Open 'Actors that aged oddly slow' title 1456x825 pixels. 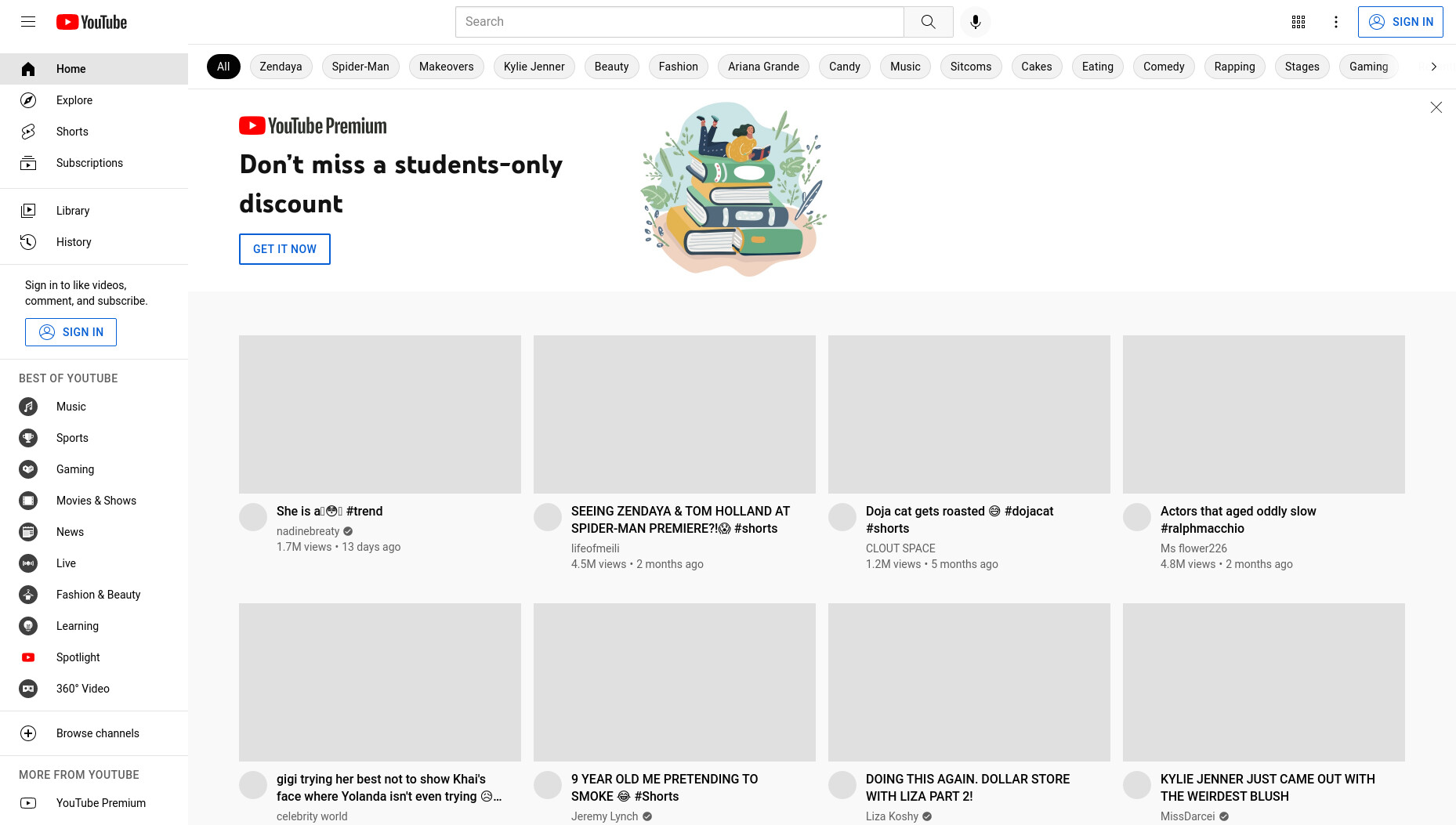(1238, 520)
